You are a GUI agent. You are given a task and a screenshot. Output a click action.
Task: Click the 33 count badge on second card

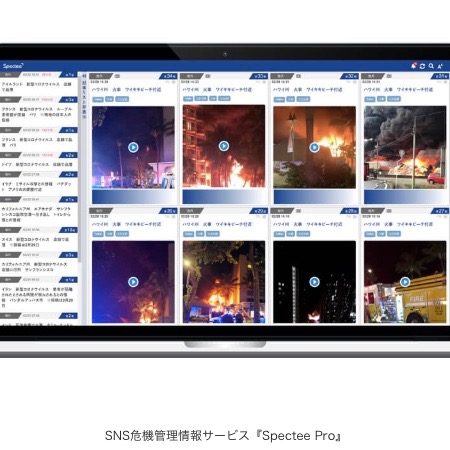pos(259,76)
